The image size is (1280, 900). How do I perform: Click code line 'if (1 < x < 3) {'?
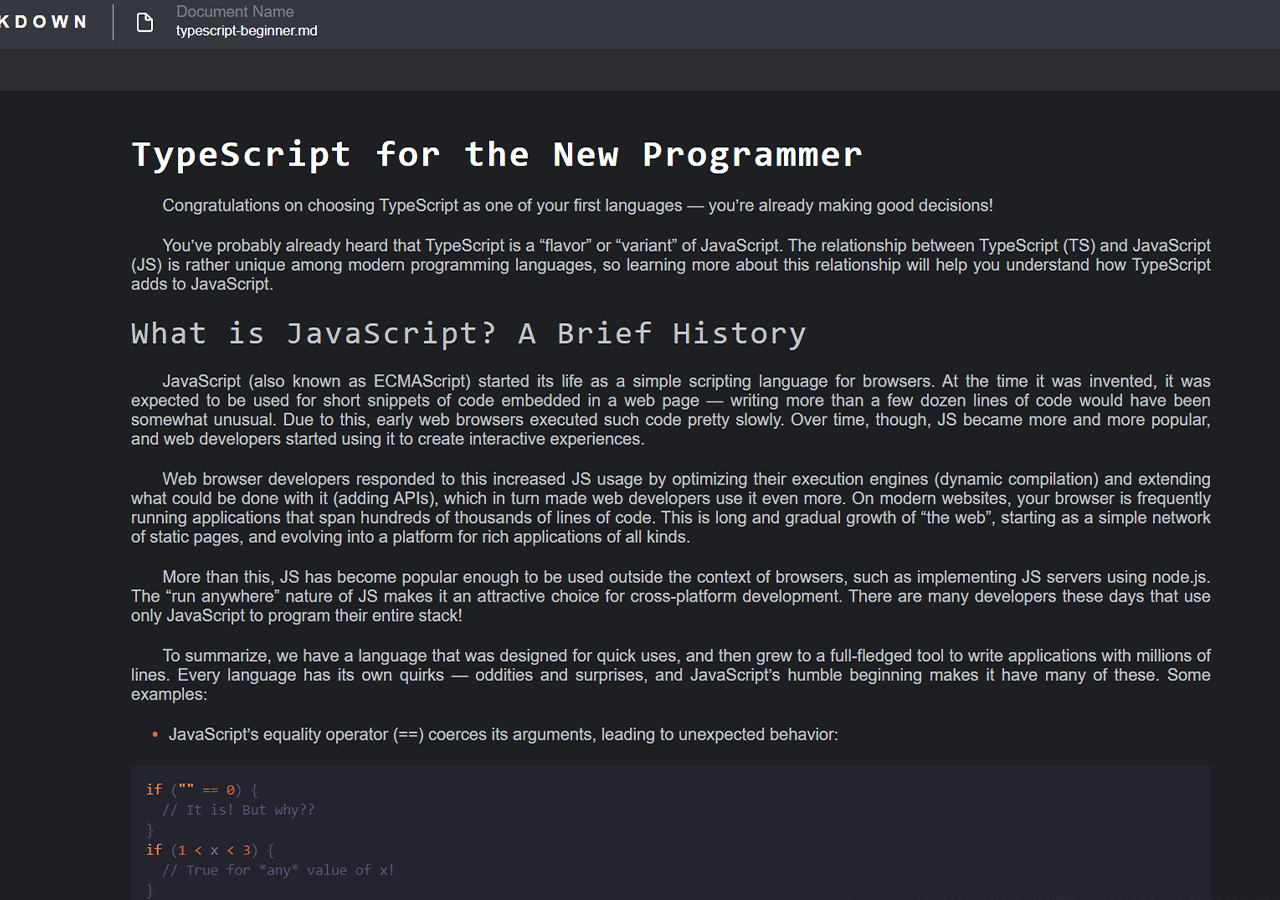coord(210,850)
